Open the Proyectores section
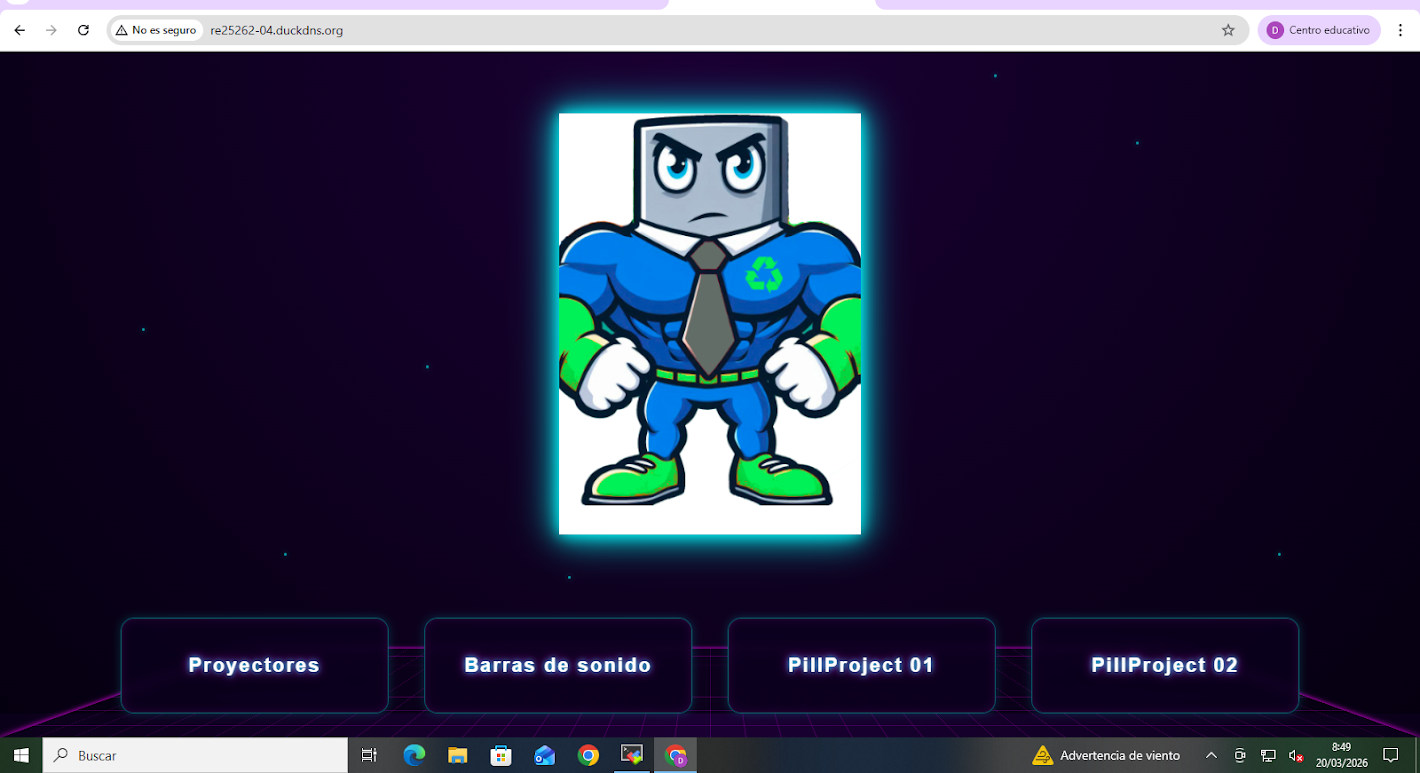Image resolution: width=1420 pixels, height=773 pixels. point(254,665)
